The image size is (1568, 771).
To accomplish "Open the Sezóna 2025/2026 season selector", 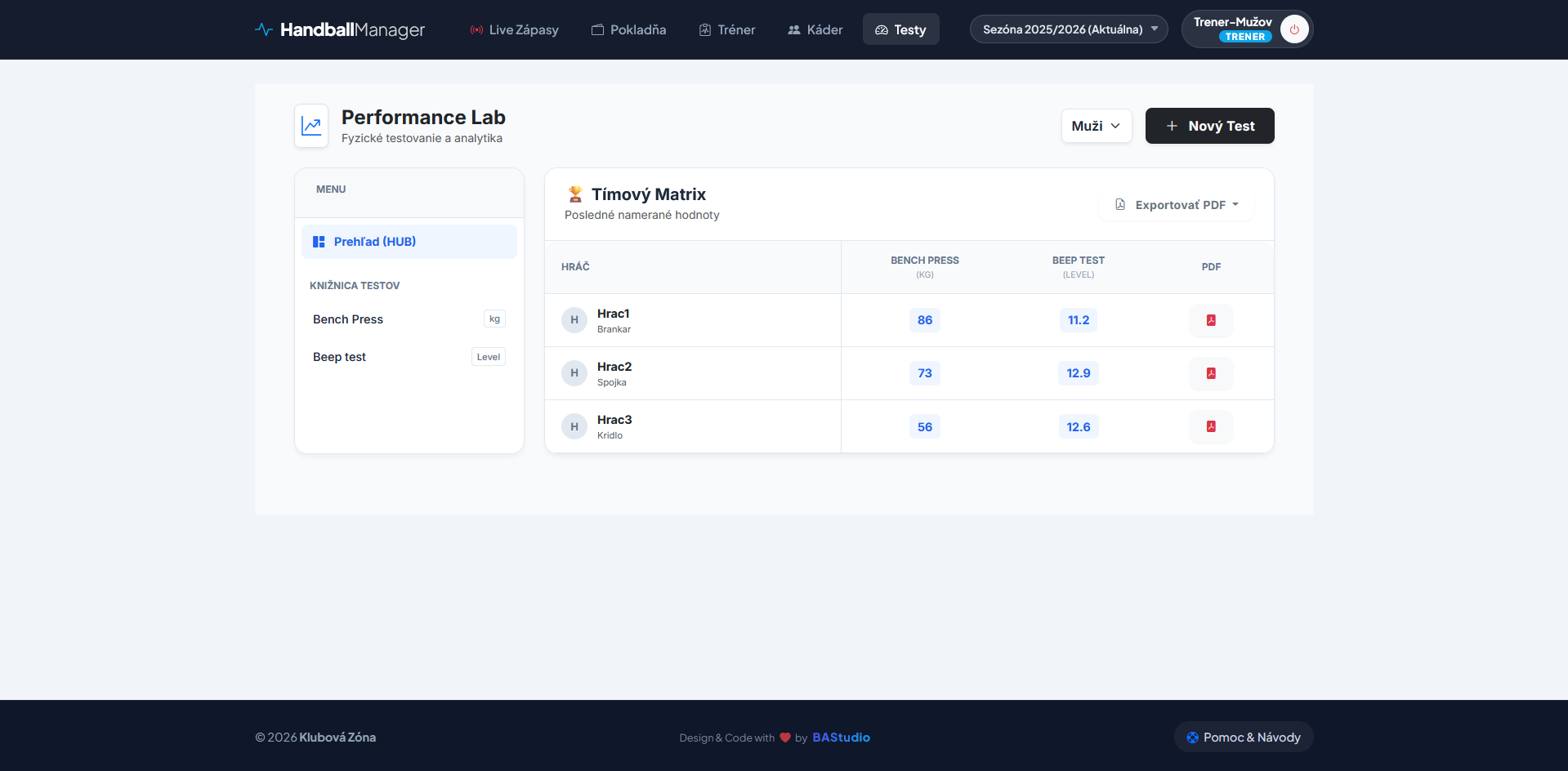I will (x=1069, y=29).
